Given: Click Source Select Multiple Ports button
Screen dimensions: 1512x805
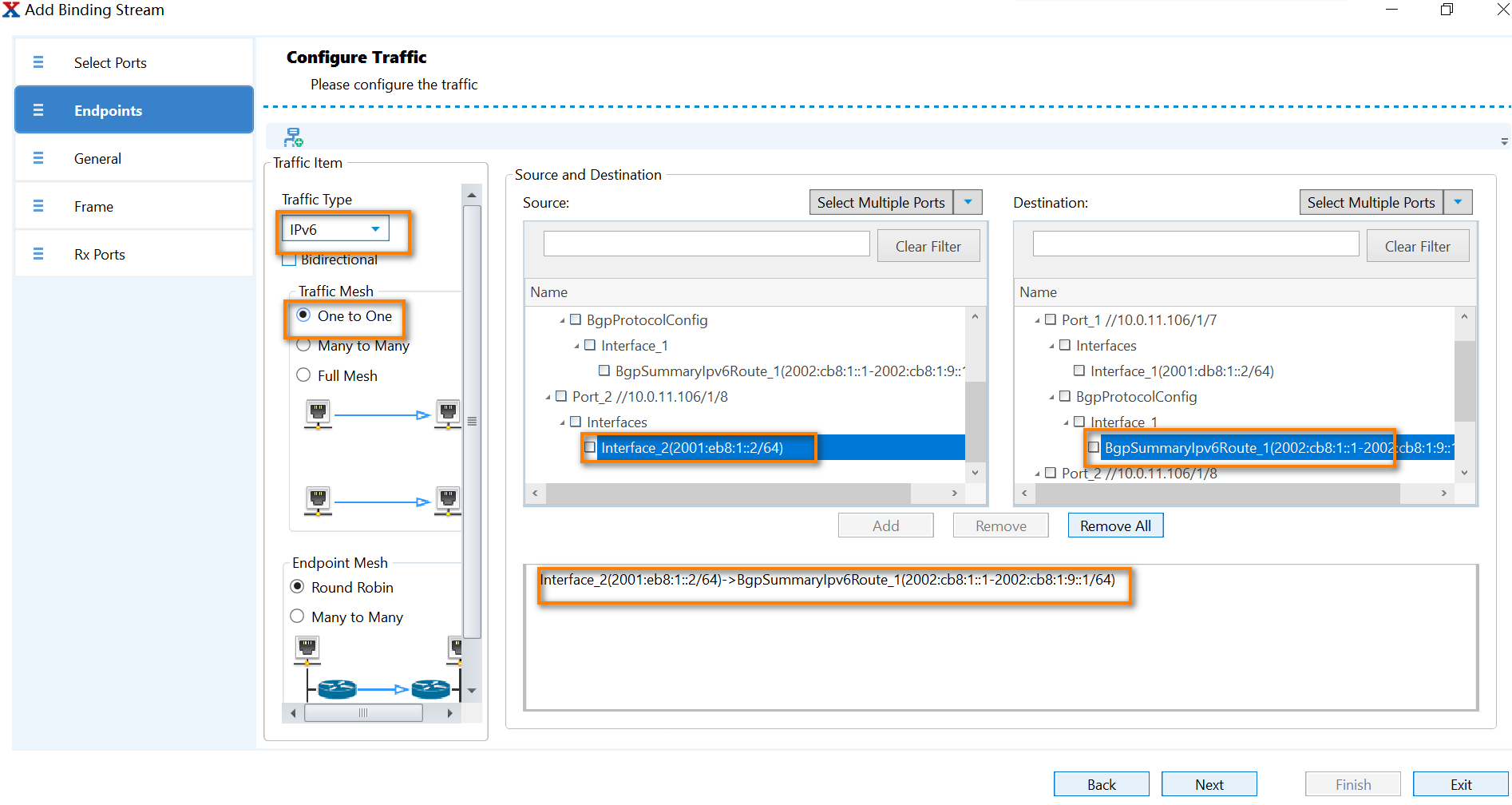Looking at the screenshot, I should (881, 202).
